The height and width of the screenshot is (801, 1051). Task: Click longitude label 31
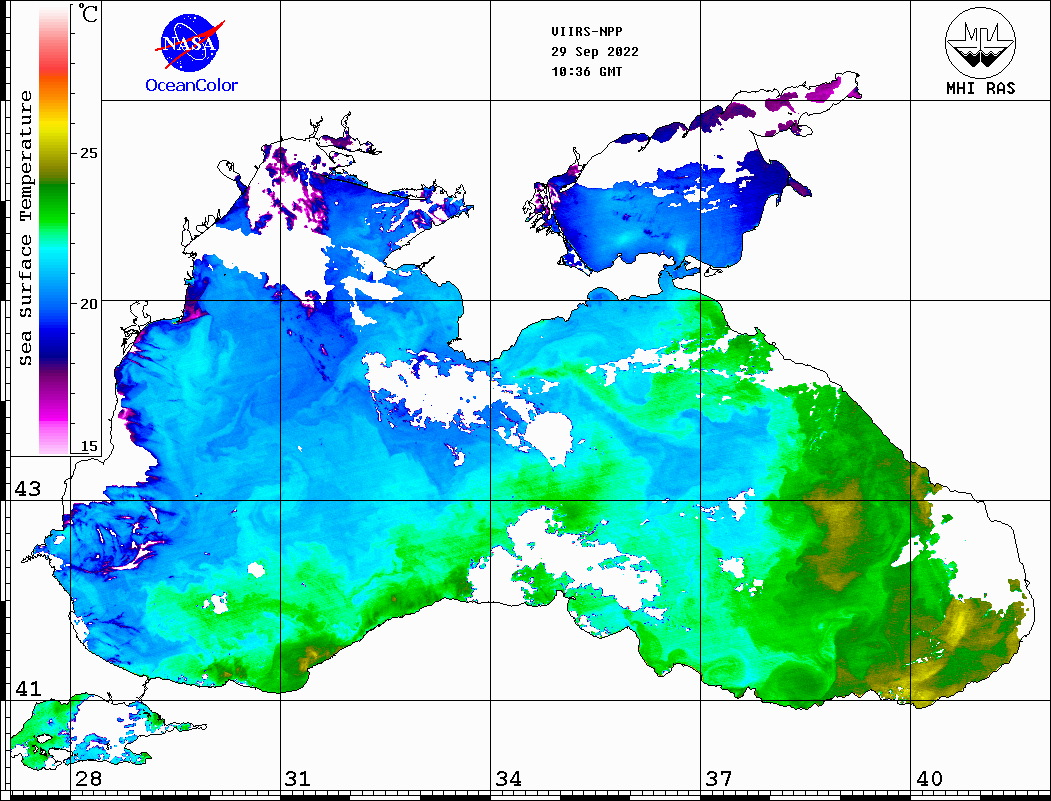[298, 778]
